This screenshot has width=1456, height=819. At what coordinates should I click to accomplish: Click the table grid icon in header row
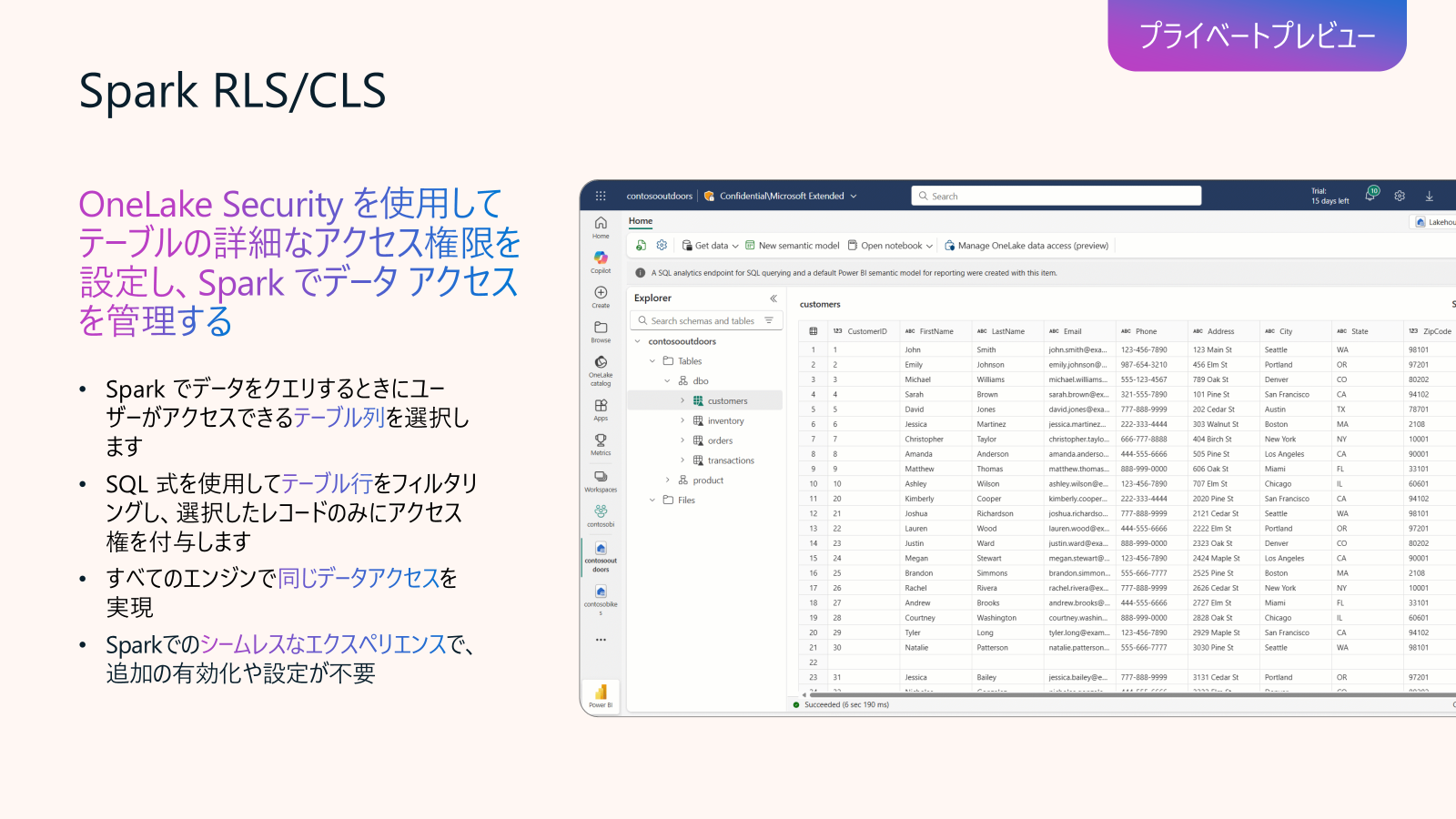point(814,331)
